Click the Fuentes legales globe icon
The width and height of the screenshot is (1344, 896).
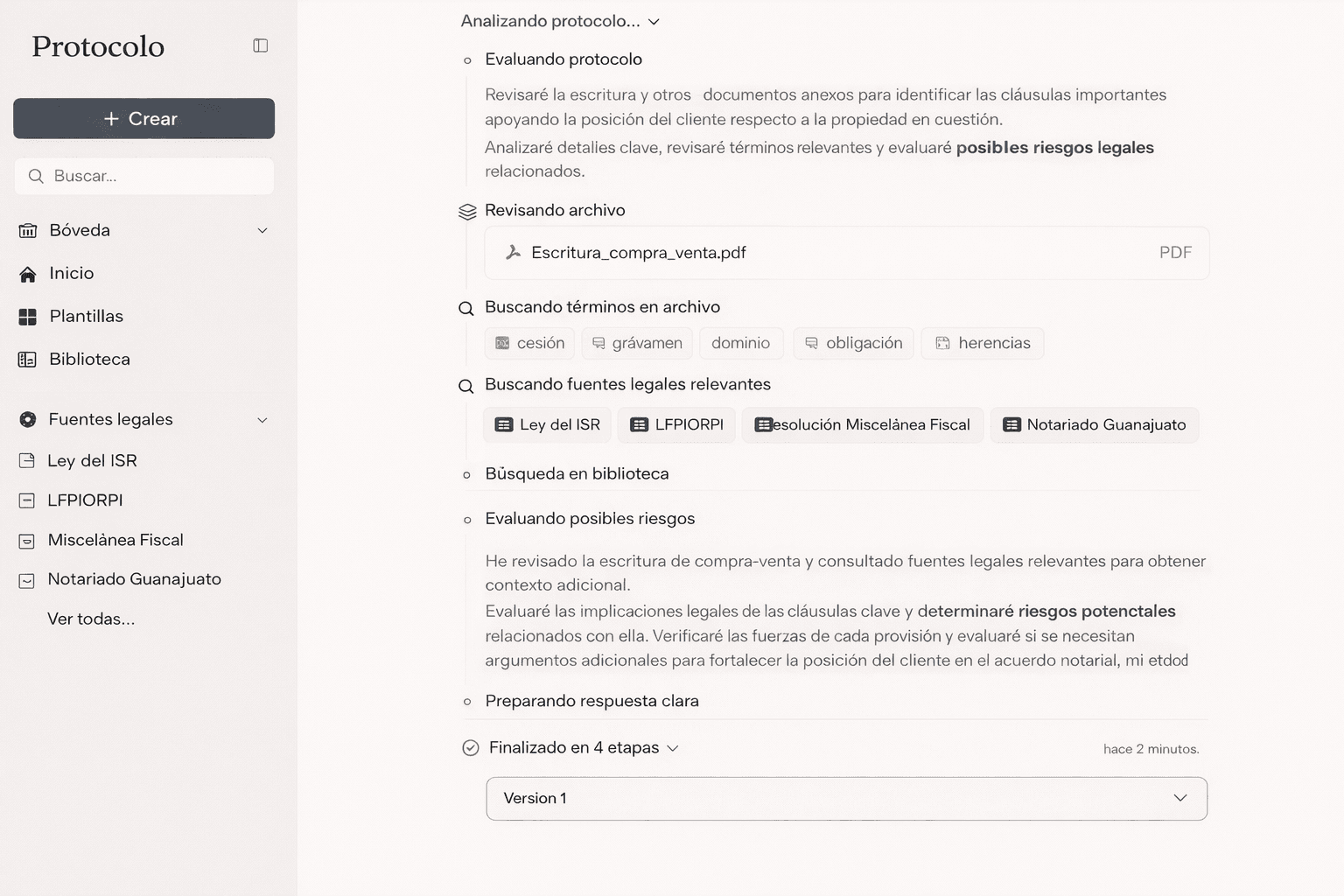[x=27, y=419]
